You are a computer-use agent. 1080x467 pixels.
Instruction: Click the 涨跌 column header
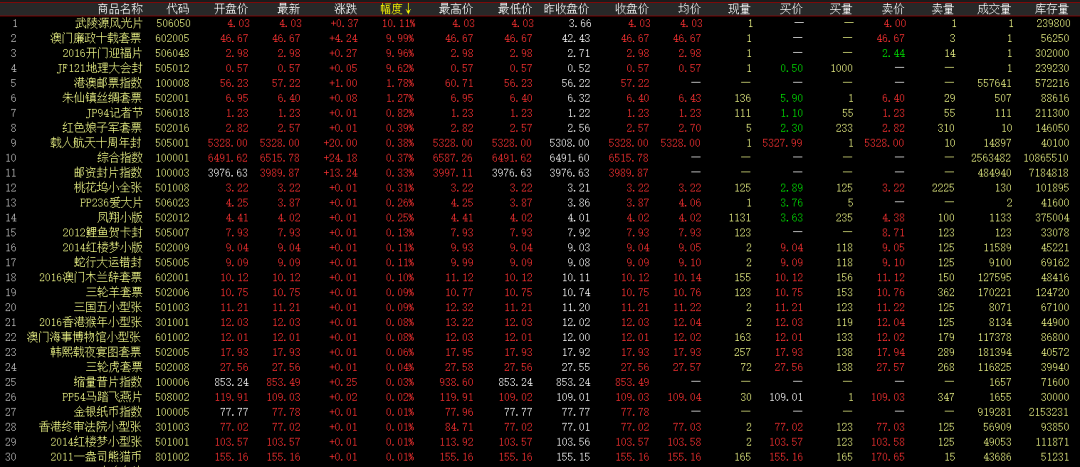pyautogui.click(x=346, y=9)
